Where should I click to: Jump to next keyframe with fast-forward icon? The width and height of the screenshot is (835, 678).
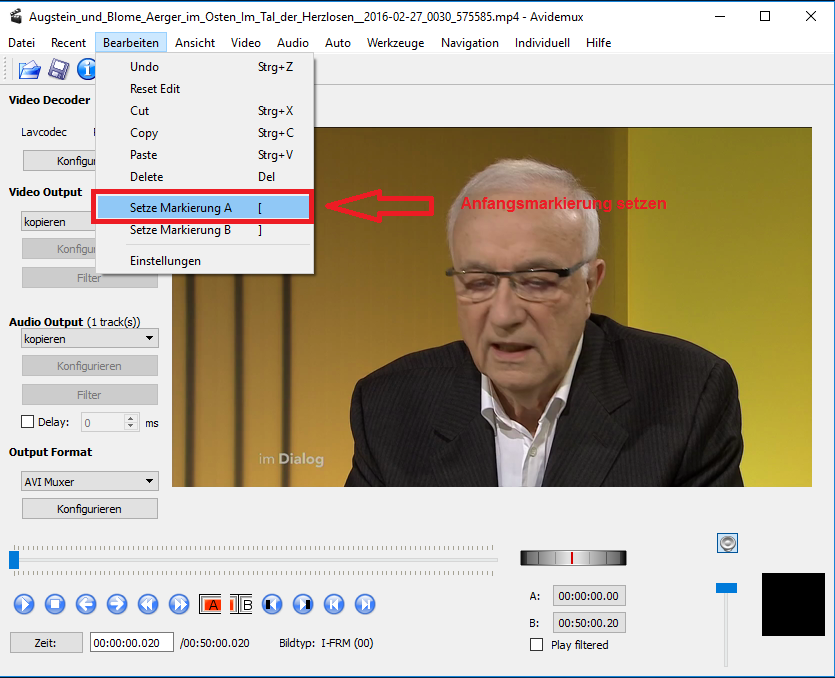[179, 604]
